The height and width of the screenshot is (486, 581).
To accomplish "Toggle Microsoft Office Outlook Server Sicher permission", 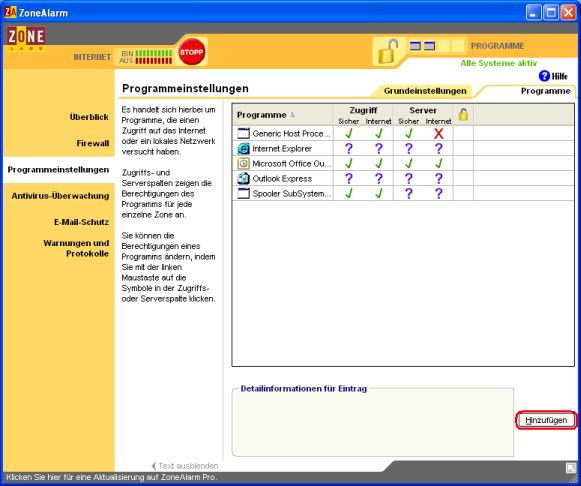I will pyautogui.click(x=409, y=163).
